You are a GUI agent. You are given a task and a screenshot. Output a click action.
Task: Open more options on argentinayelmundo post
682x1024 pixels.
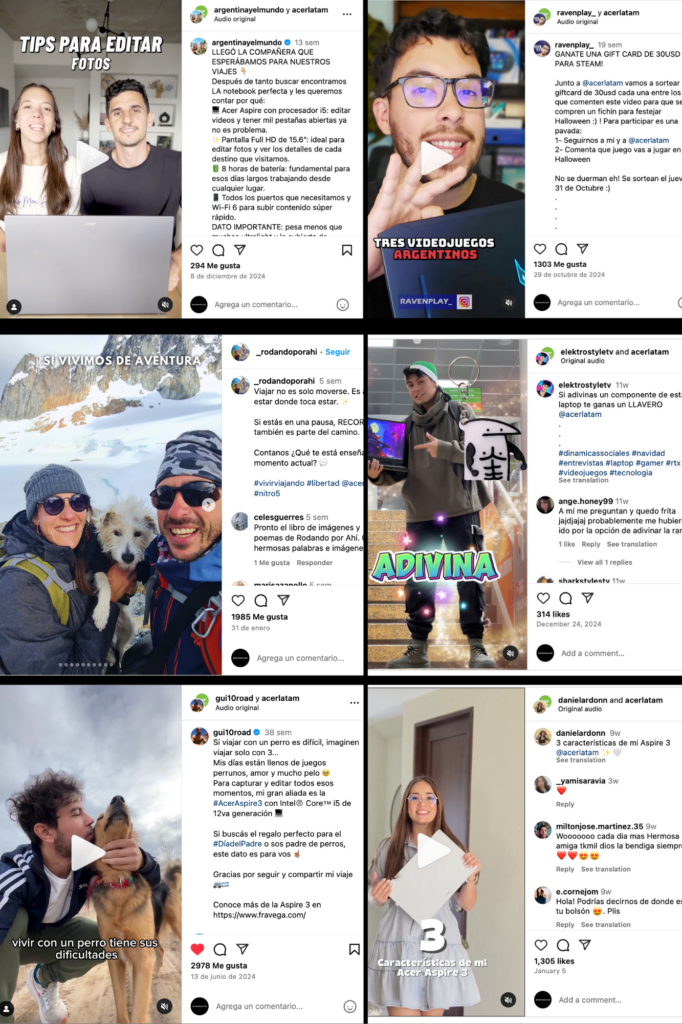(x=347, y=14)
